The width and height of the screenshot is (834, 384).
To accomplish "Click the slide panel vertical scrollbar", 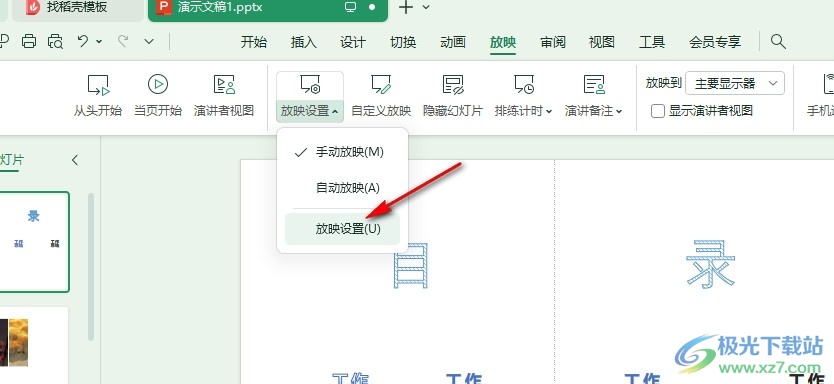I will coord(91,266).
